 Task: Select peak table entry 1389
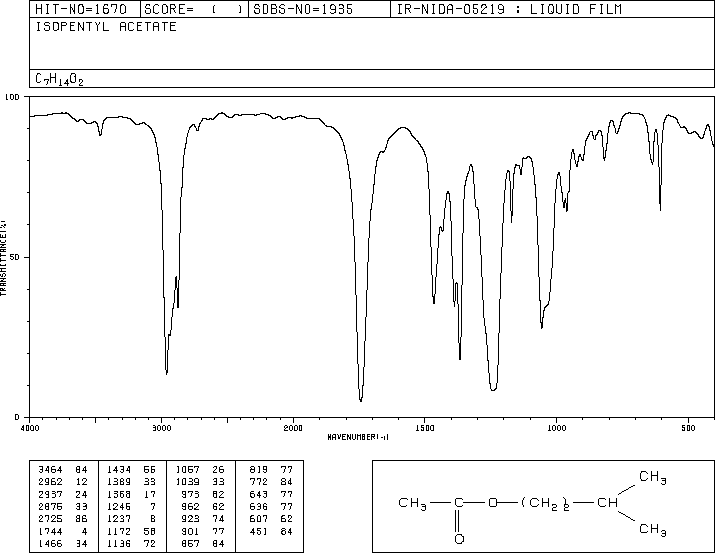(x=131, y=481)
